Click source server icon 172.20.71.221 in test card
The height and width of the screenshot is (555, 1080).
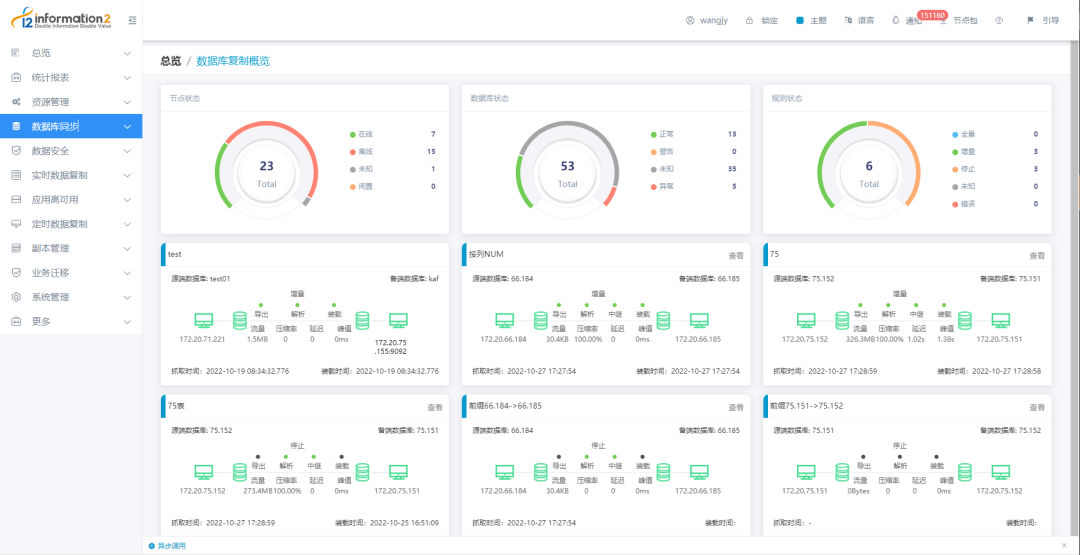[x=203, y=320]
